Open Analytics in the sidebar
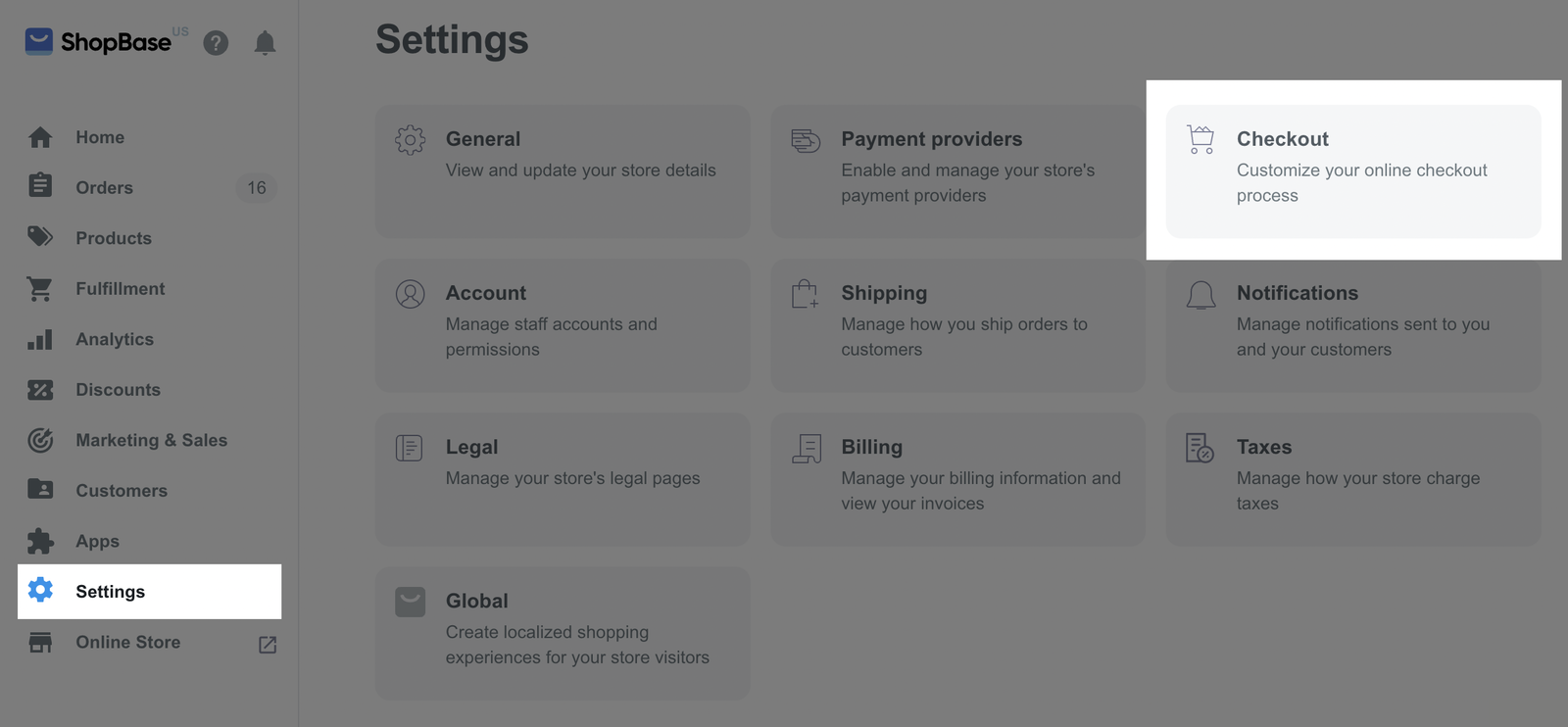 tap(115, 339)
